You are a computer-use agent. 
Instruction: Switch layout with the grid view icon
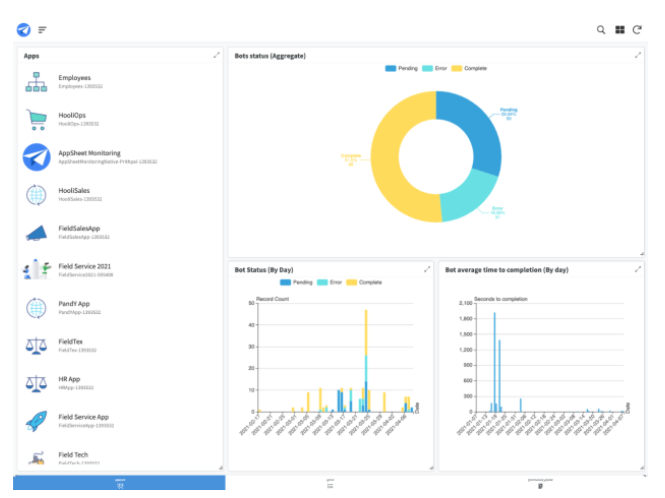pyautogui.click(x=620, y=30)
